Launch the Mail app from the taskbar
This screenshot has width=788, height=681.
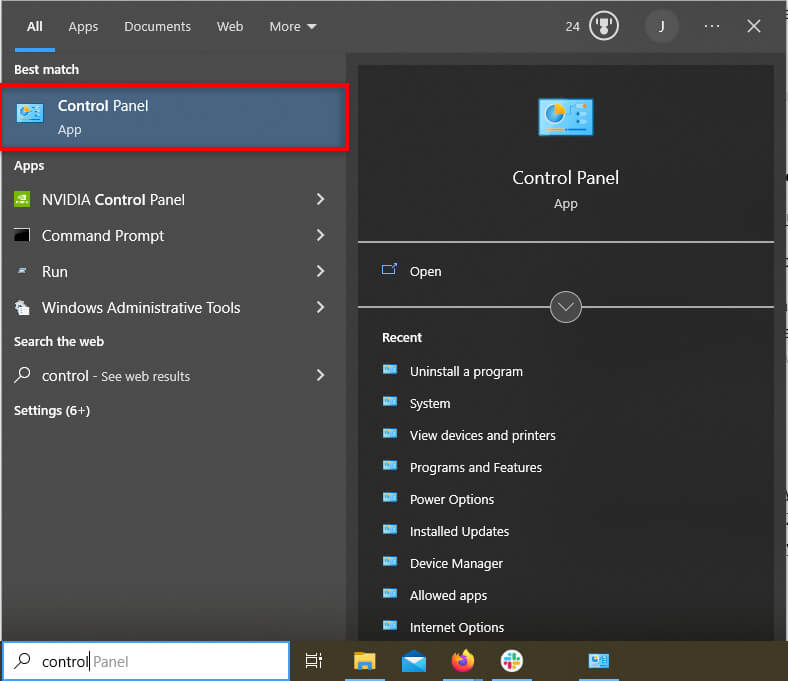click(x=413, y=661)
